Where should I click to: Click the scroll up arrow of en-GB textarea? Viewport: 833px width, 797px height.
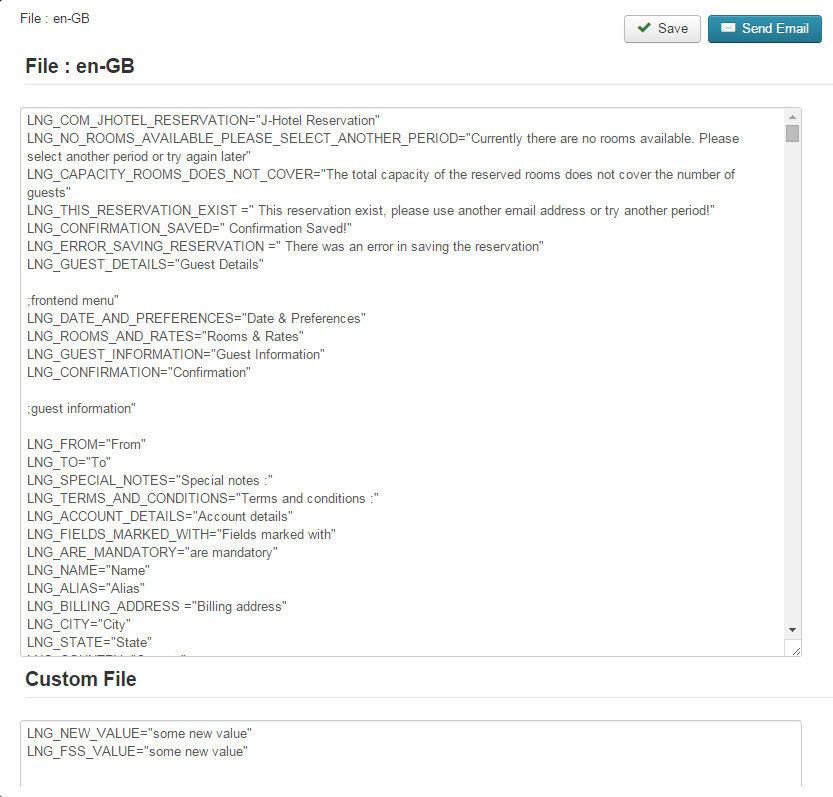(x=792, y=117)
